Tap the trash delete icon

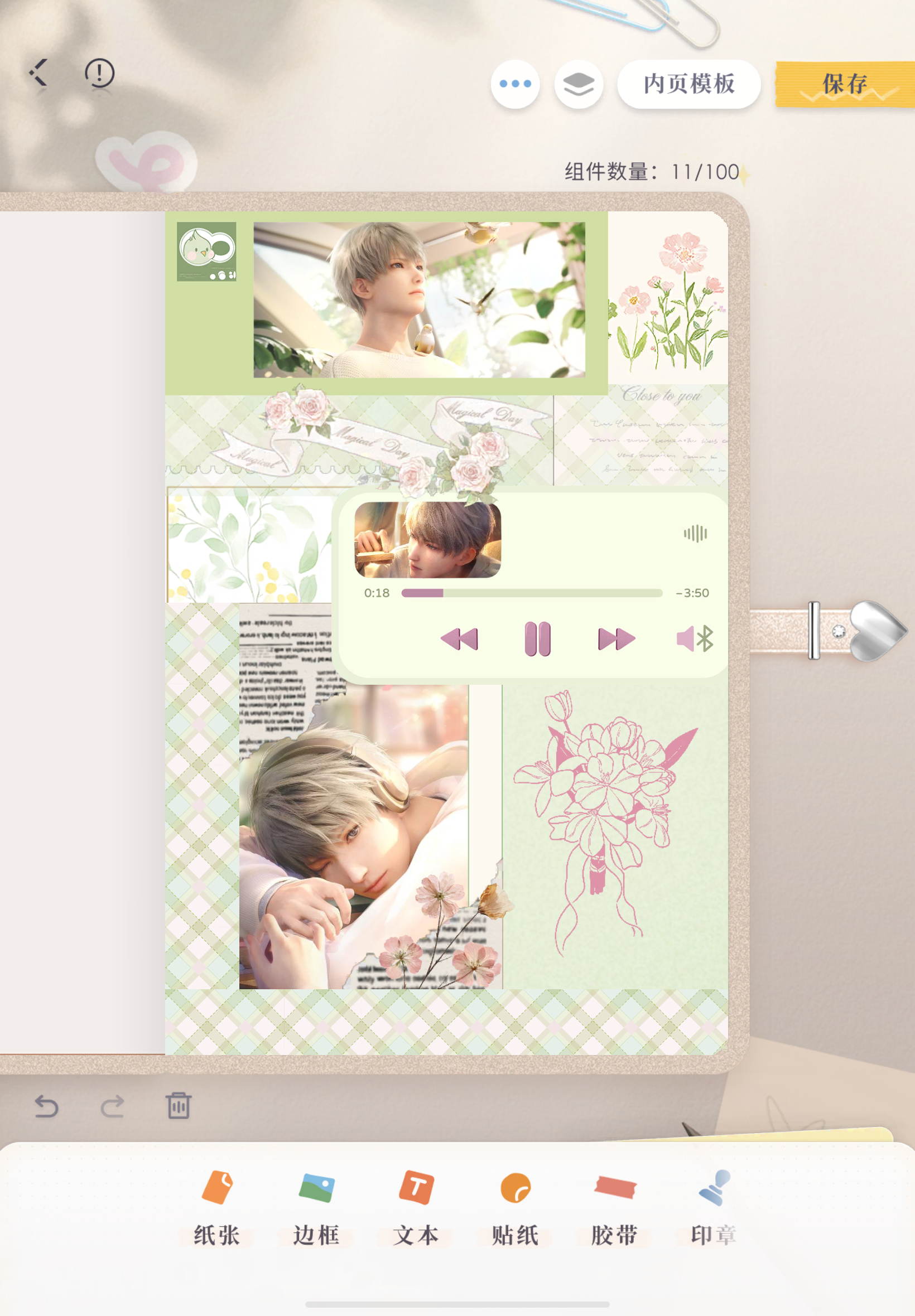[x=179, y=1105]
